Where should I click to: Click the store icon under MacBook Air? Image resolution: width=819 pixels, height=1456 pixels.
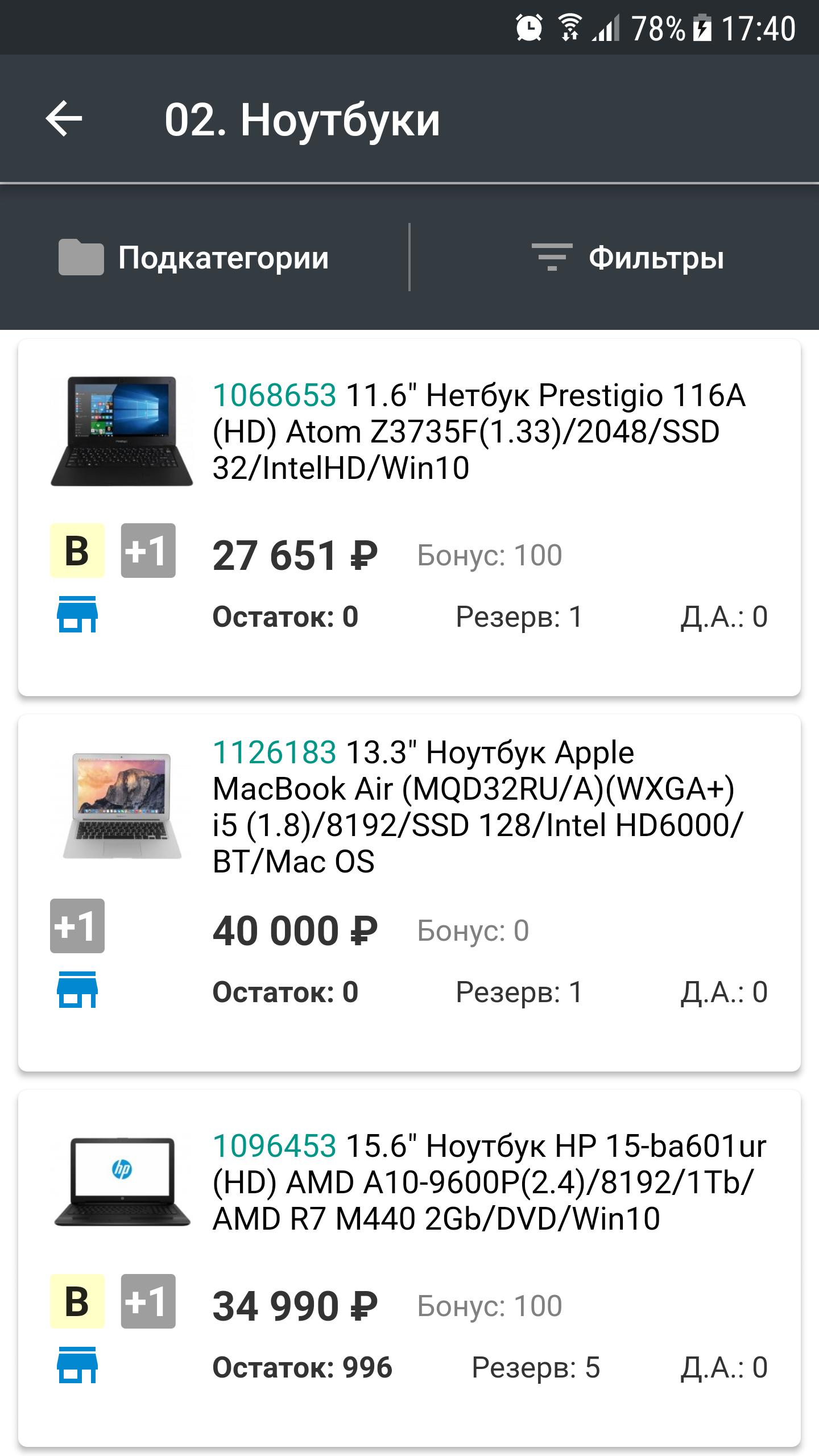coord(77,990)
